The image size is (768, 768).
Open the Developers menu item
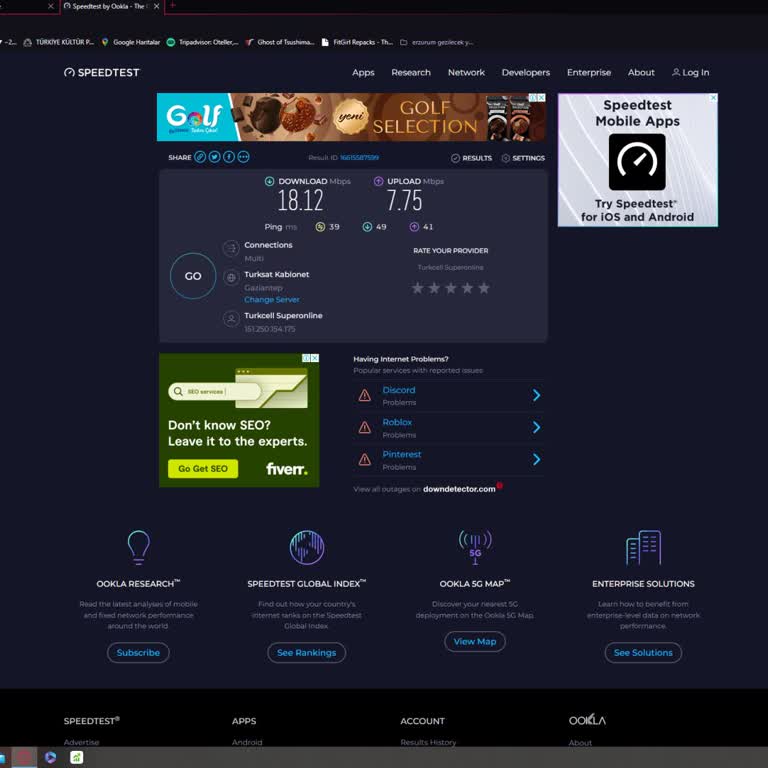click(526, 72)
